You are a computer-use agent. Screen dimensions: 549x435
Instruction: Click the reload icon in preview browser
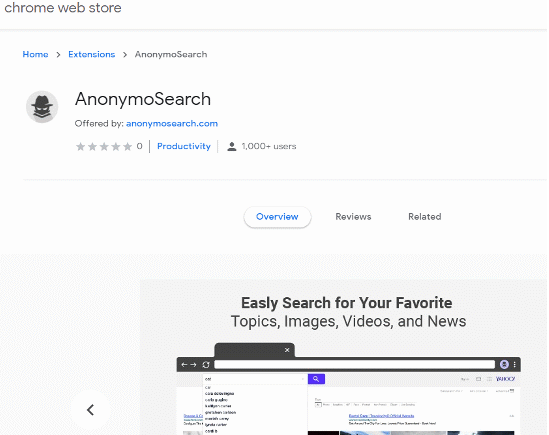click(206, 365)
